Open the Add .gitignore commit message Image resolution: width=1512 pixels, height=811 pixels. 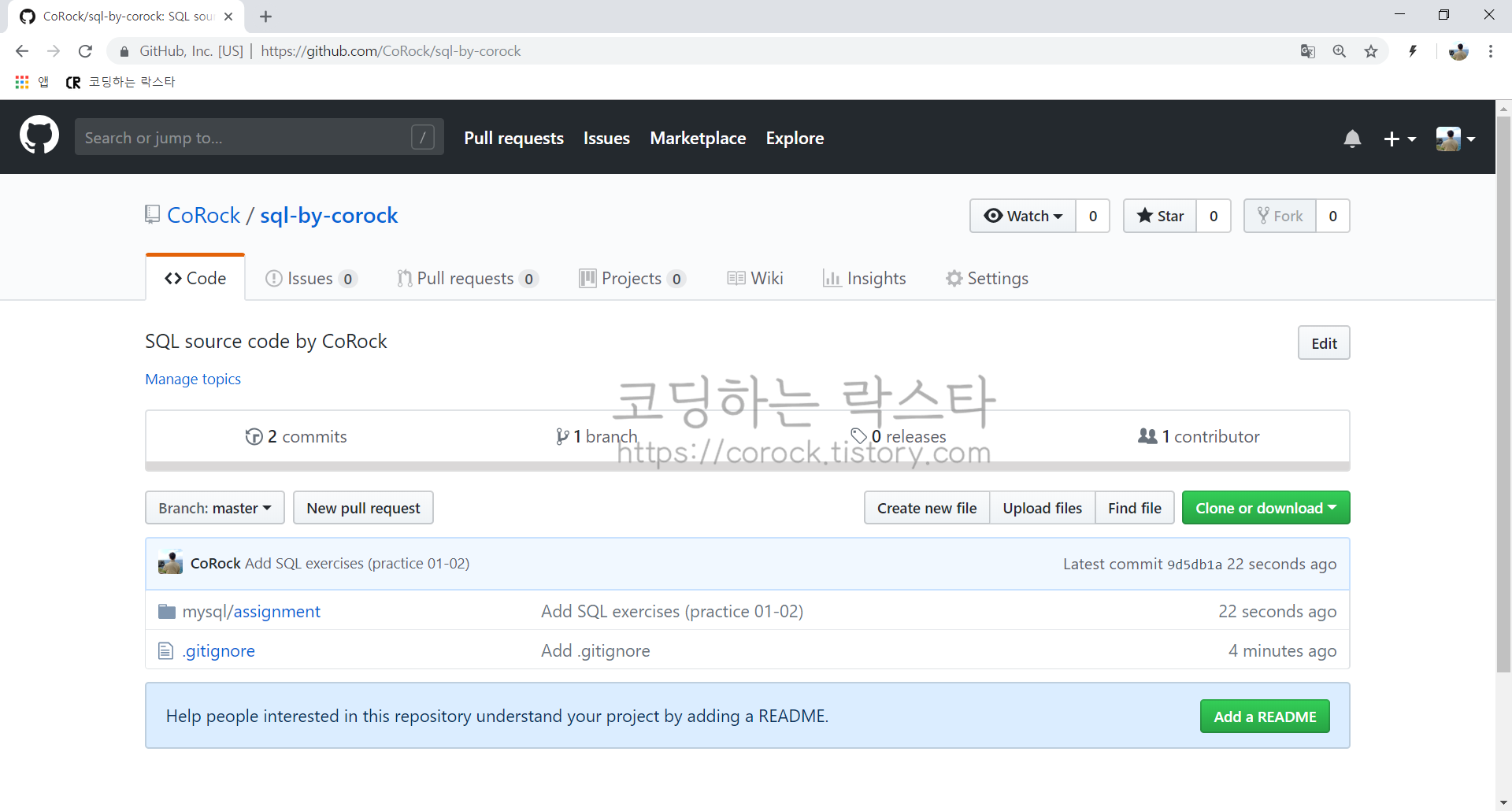[595, 650]
